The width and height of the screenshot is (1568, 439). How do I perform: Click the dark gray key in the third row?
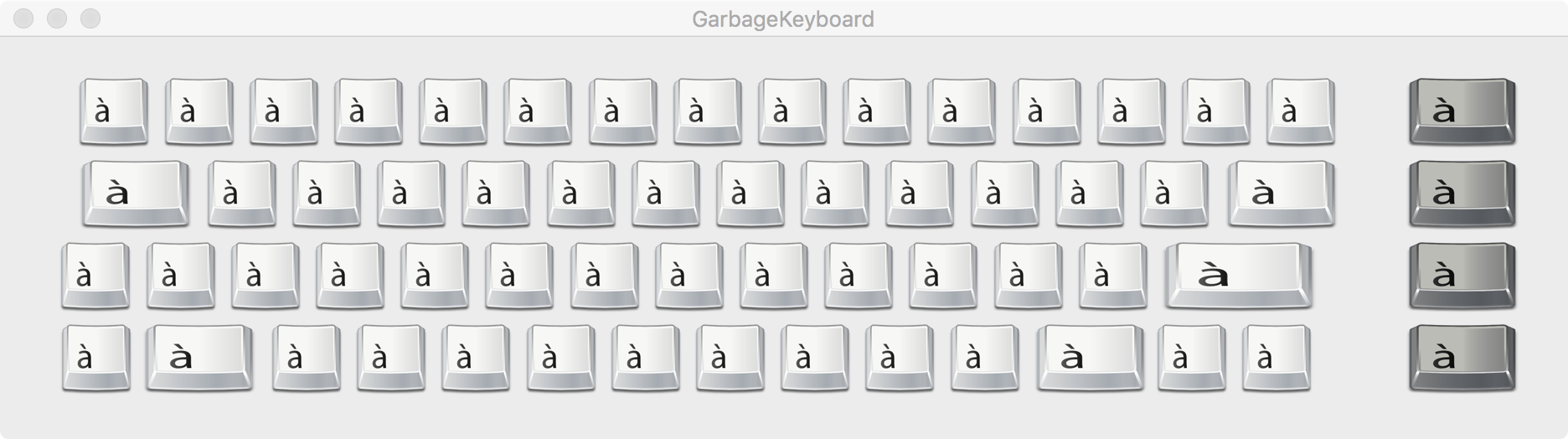coord(1462,276)
